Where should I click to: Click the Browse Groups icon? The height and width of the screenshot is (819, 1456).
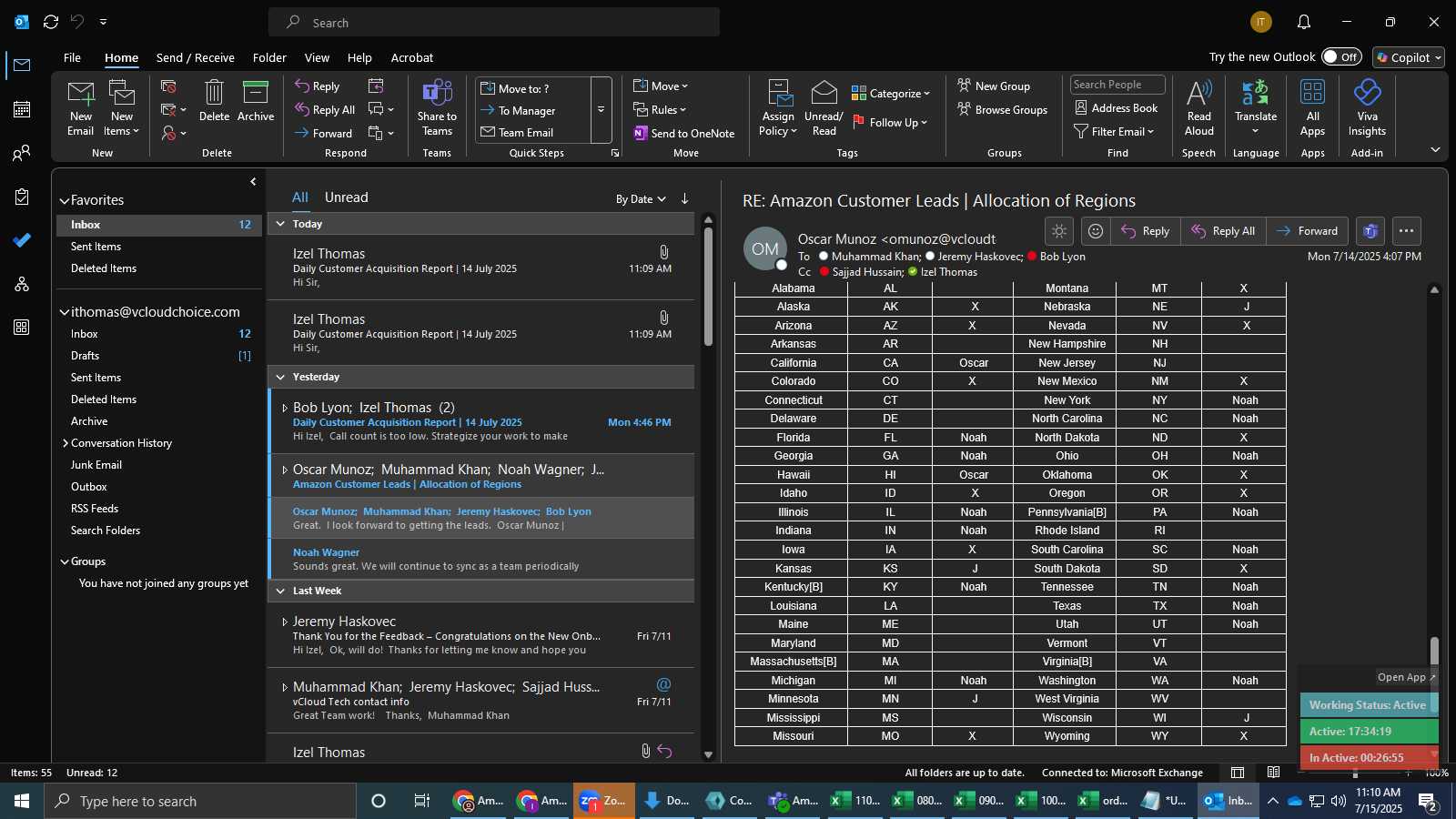[x=1002, y=110]
